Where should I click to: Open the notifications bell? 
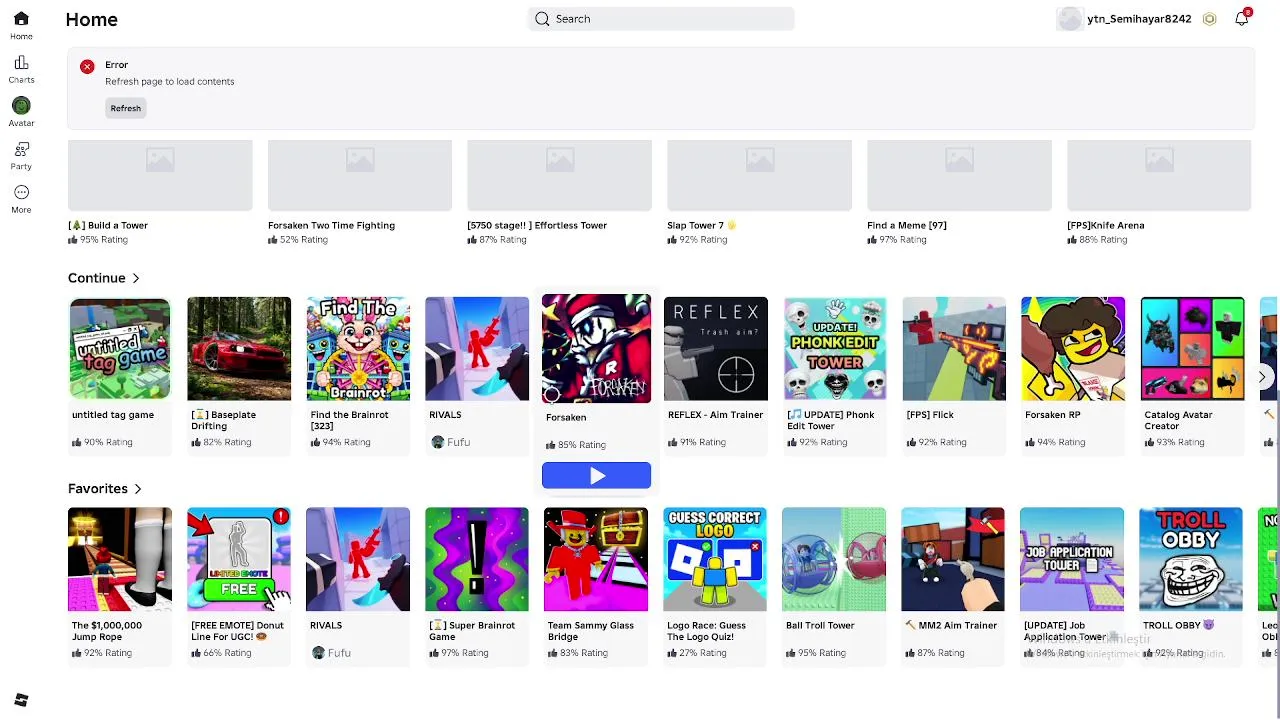click(x=1241, y=18)
